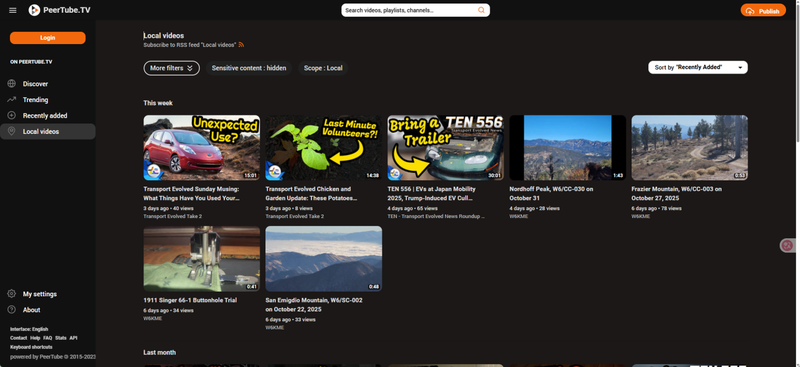Open the API footer link
The height and width of the screenshot is (367, 800).
click(x=73, y=338)
